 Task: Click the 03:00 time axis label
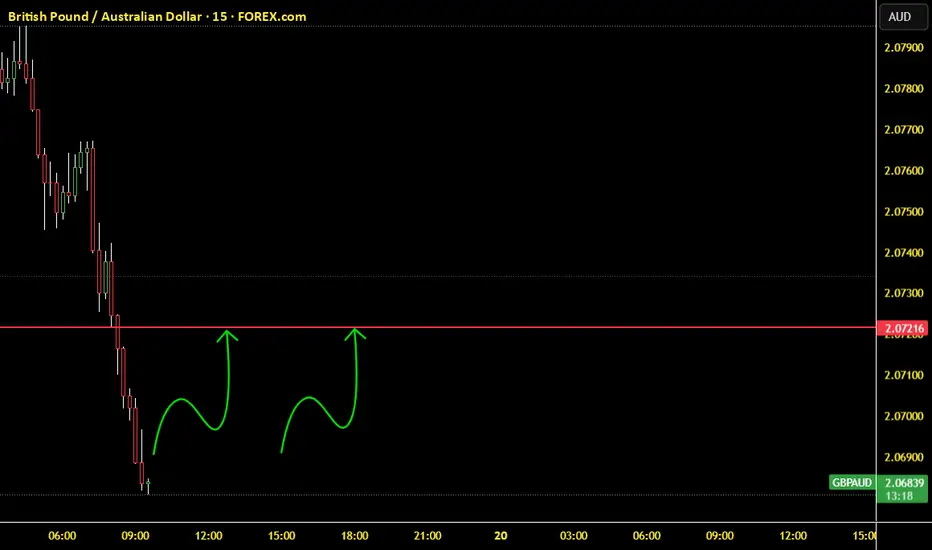coord(574,536)
